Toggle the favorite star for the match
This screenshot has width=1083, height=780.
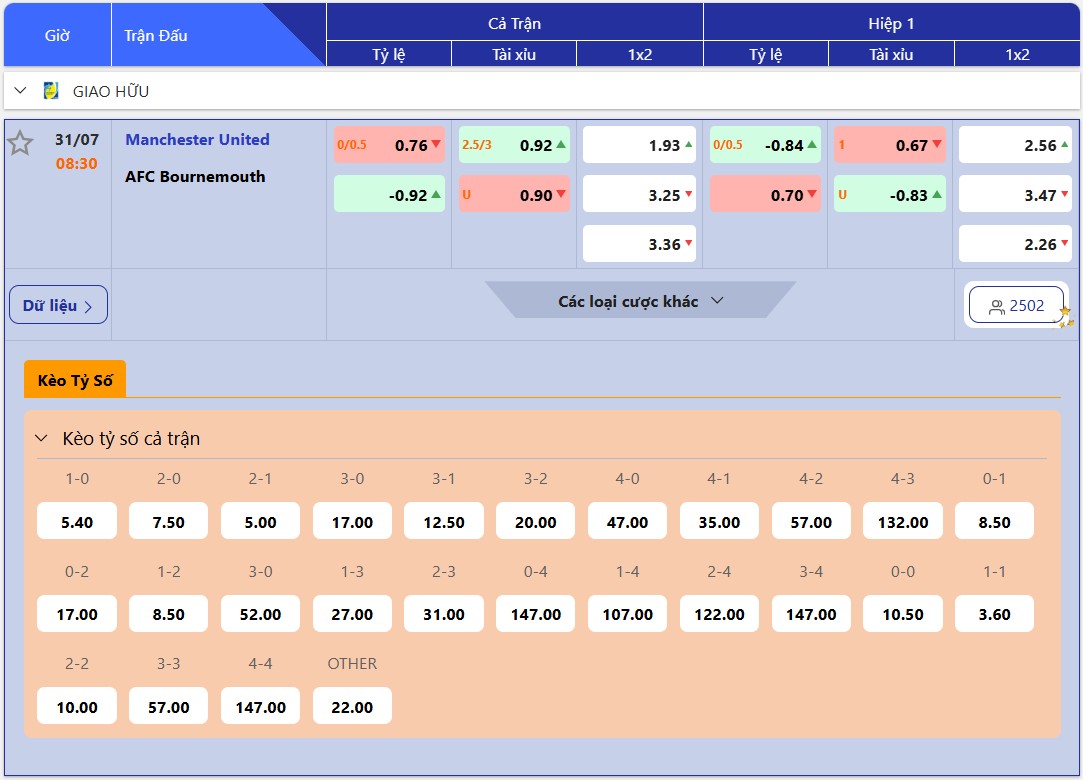click(x=20, y=144)
